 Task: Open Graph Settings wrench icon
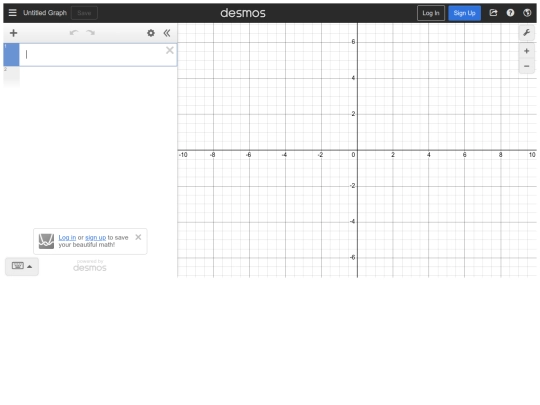527,33
